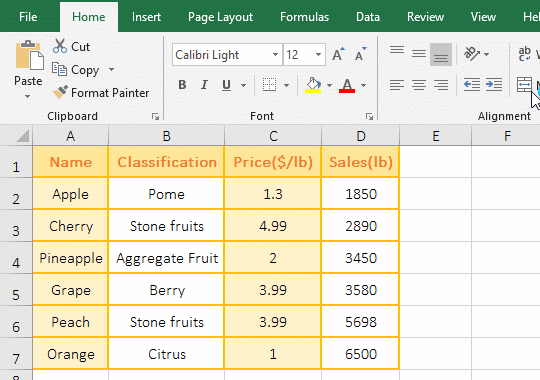Click the sales value 5698
This screenshot has height=380, width=540.
[x=361, y=322]
